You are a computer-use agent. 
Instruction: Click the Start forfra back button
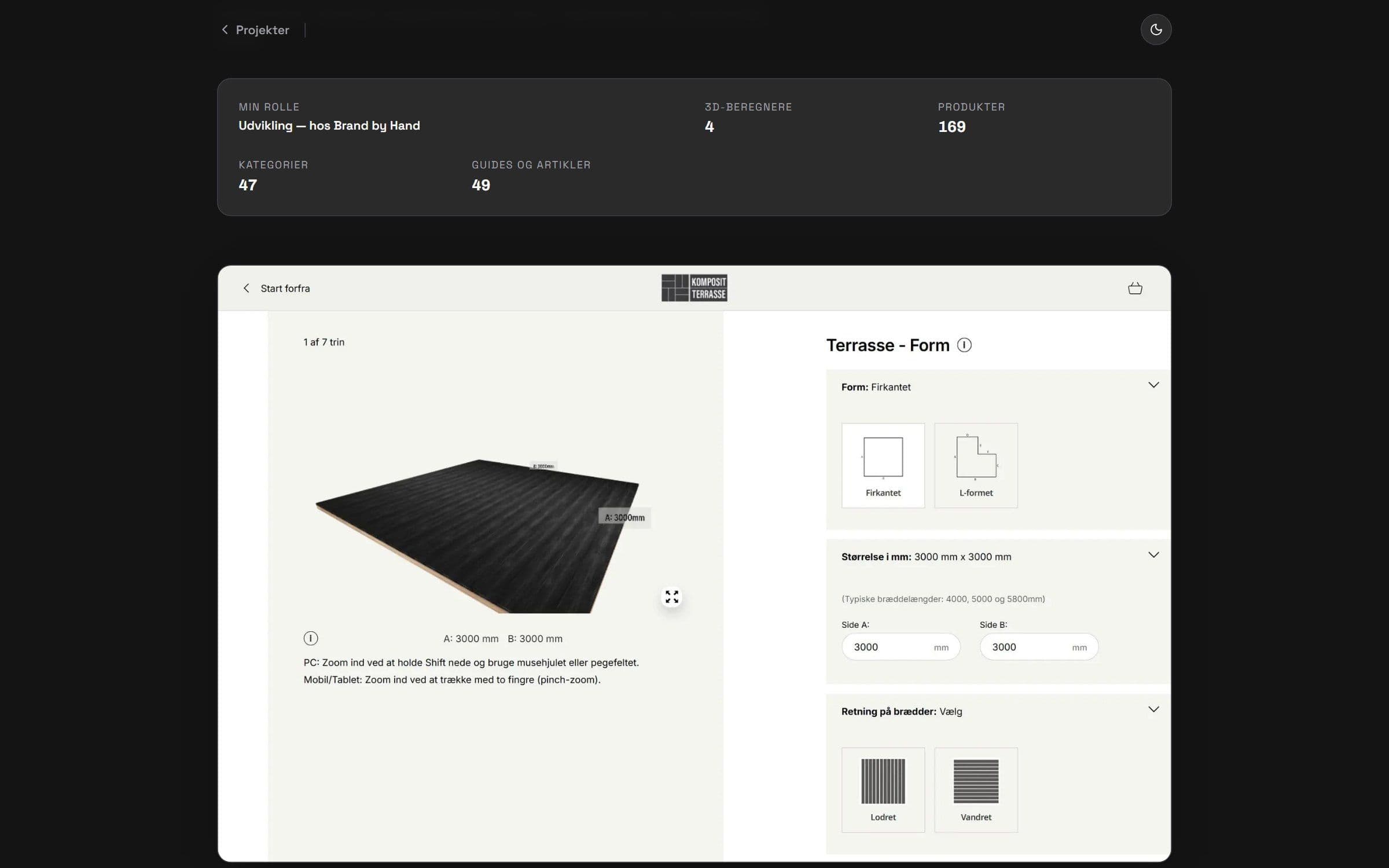pos(276,288)
